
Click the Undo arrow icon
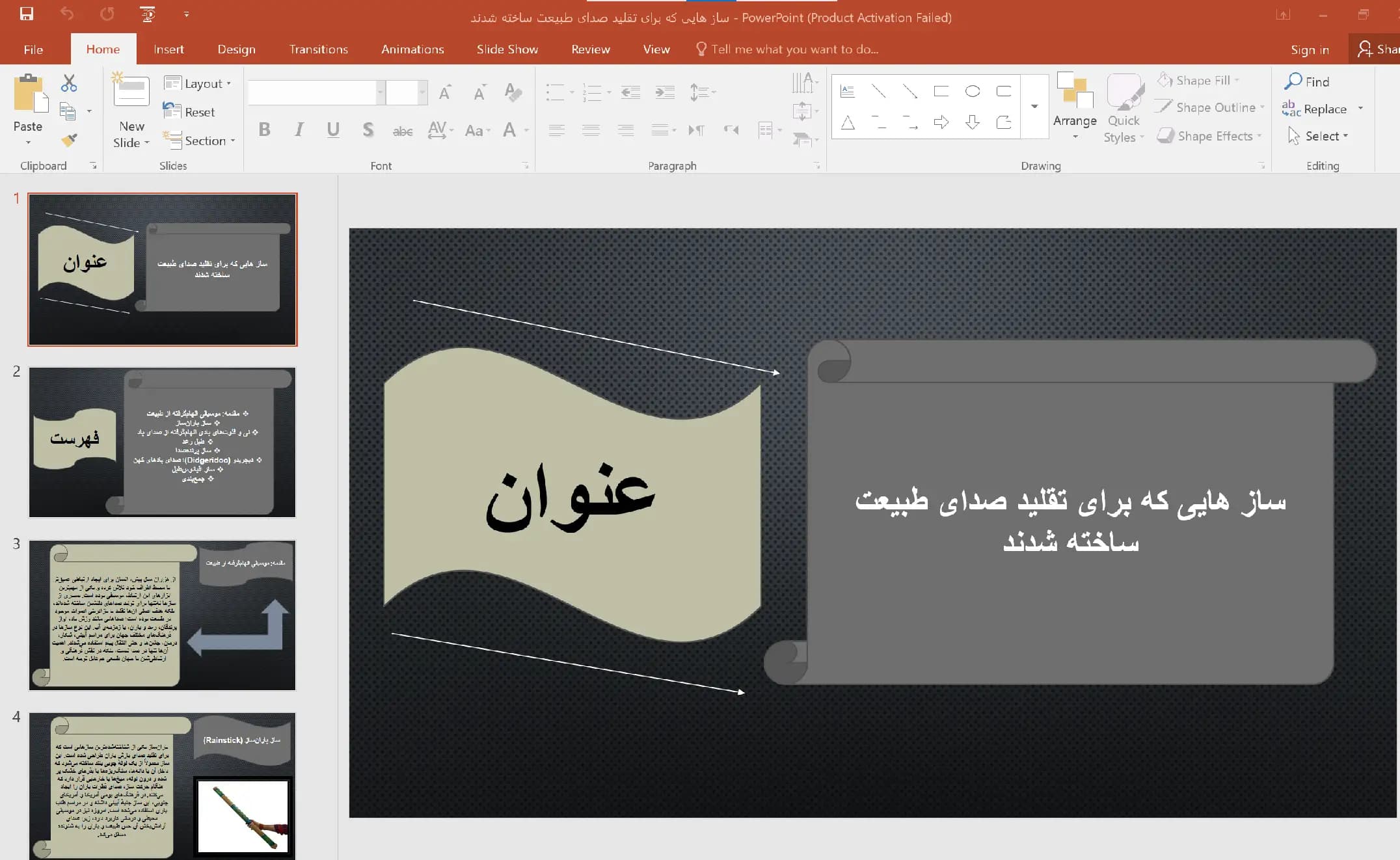click(67, 14)
